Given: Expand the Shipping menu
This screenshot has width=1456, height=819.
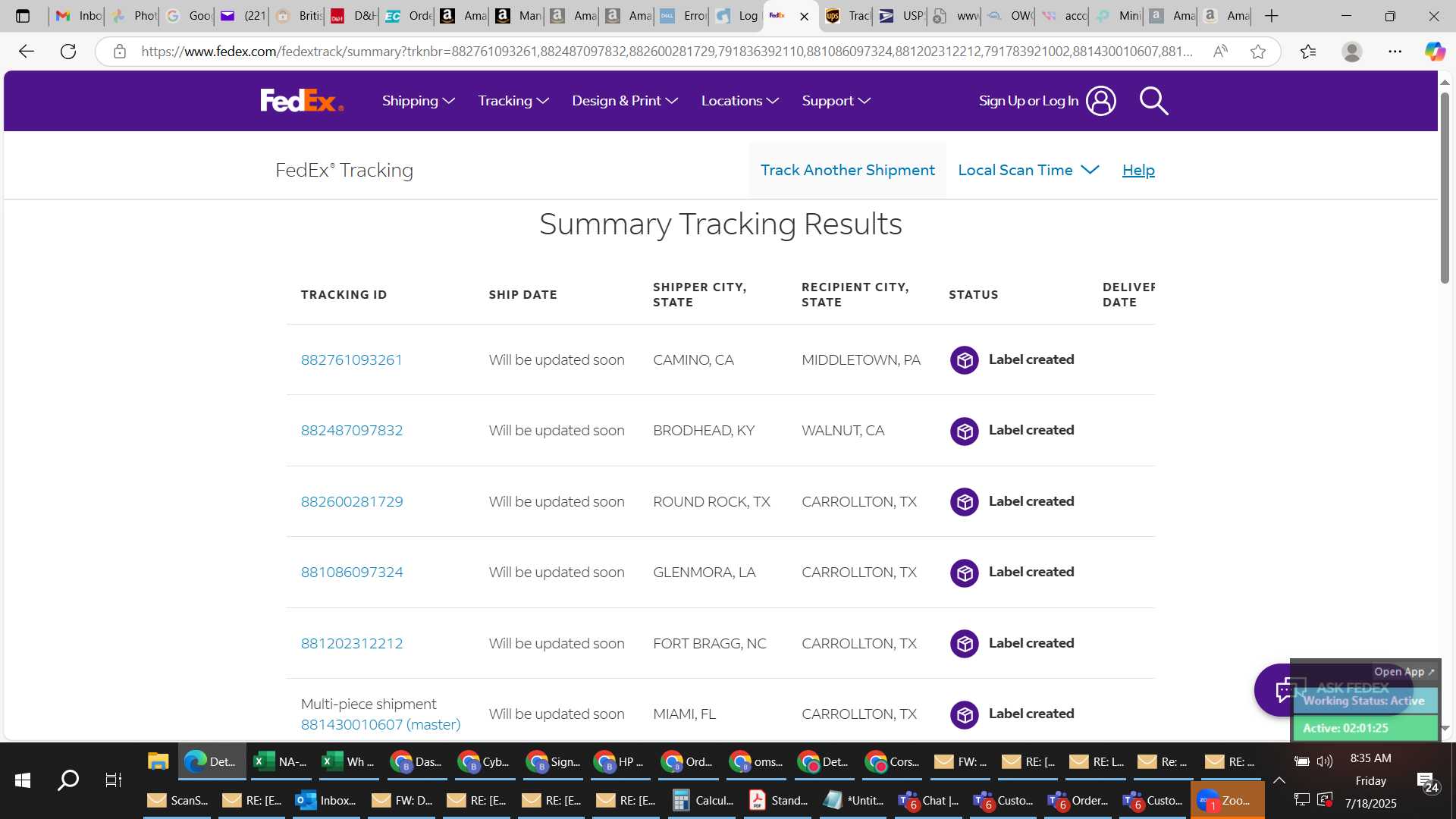Looking at the screenshot, I should [x=418, y=101].
